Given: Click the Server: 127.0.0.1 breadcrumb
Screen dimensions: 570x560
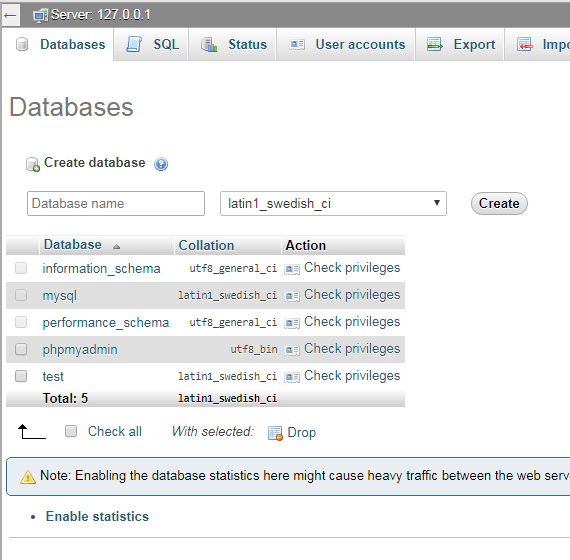Looking at the screenshot, I should point(100,15).
